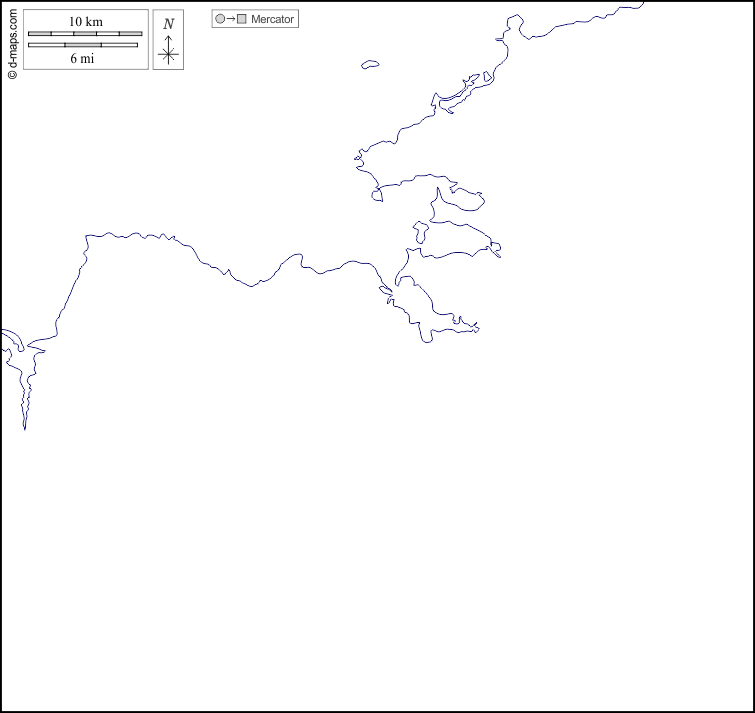Click the small oval islet between the peninsulas
755x713 pixels.
420,233
